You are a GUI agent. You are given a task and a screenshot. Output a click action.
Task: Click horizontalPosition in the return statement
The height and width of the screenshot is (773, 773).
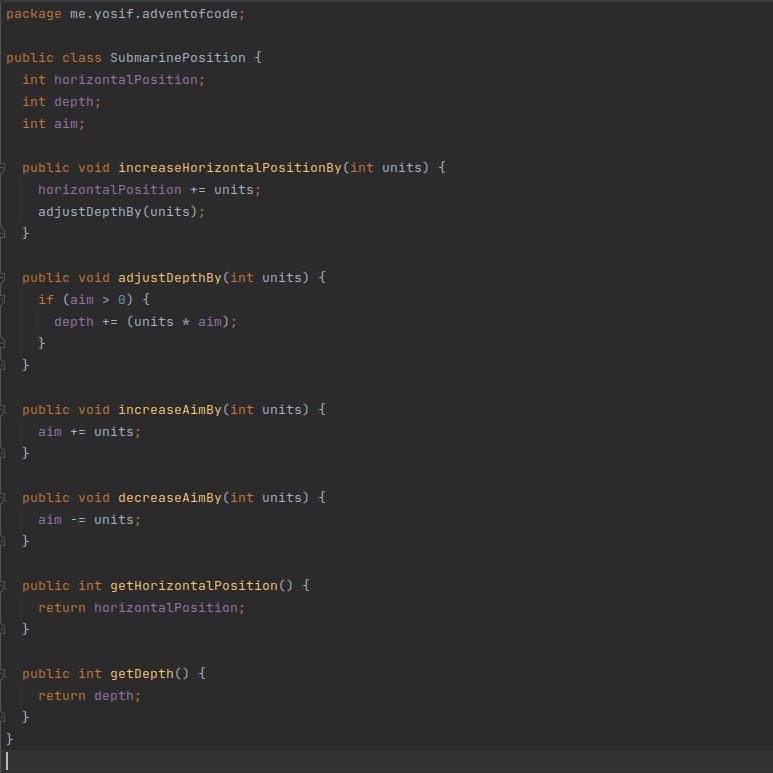coord(166,608)
